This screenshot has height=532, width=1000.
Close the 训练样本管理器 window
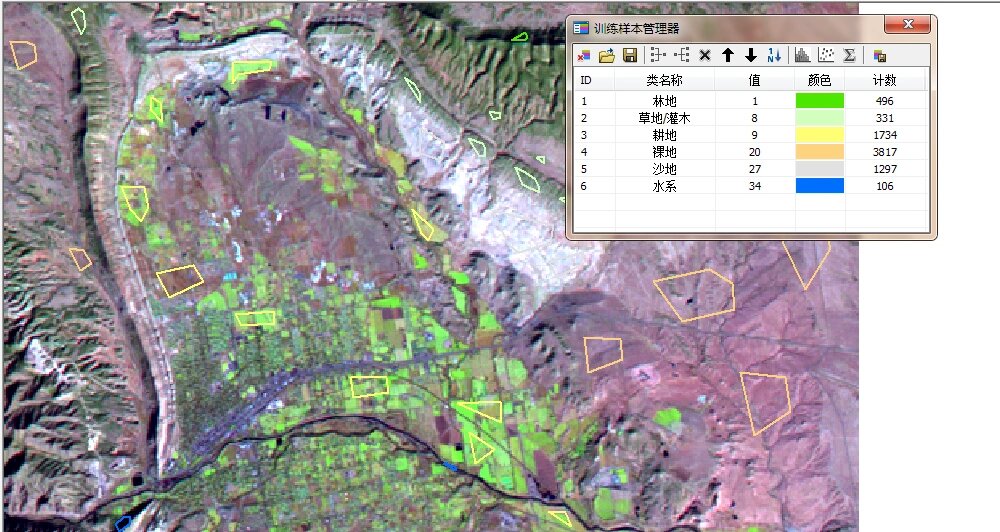pos(908,25)
